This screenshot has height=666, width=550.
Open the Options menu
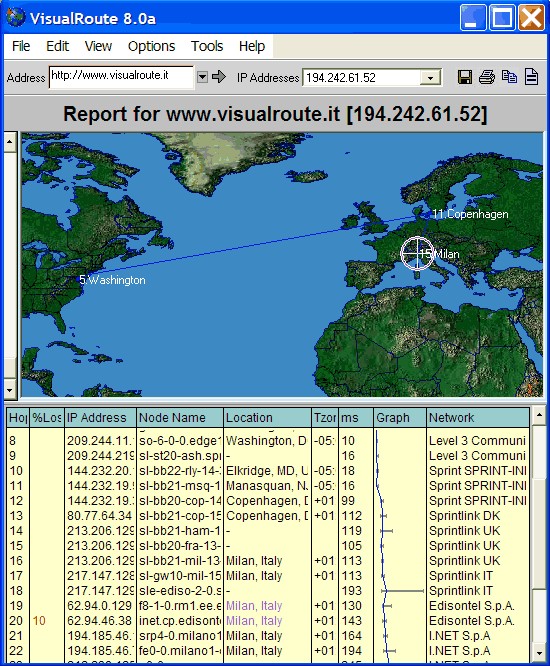[x=151, y=46]
